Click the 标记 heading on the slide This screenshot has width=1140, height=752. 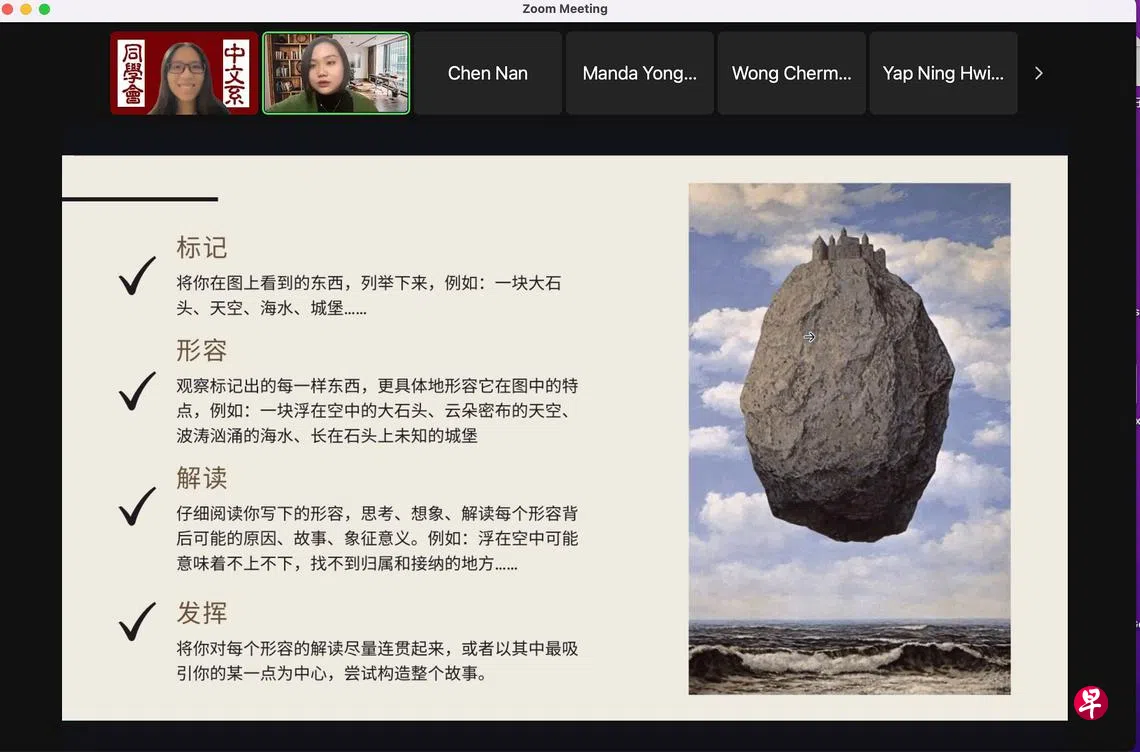(x=202, y=247)
